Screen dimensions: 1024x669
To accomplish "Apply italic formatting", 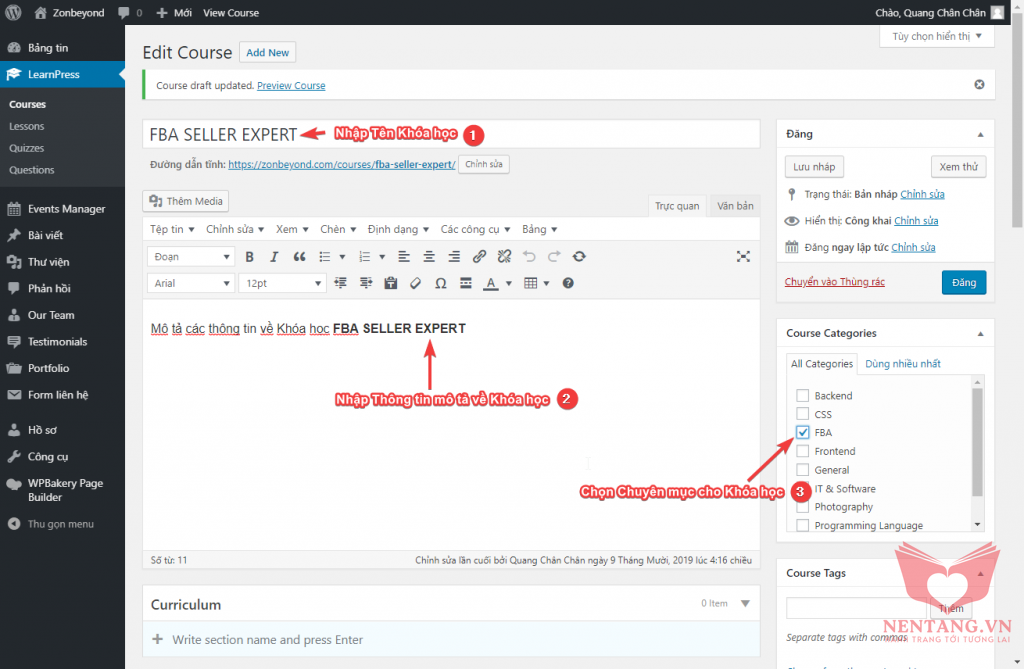I will [x=274, y=257].
